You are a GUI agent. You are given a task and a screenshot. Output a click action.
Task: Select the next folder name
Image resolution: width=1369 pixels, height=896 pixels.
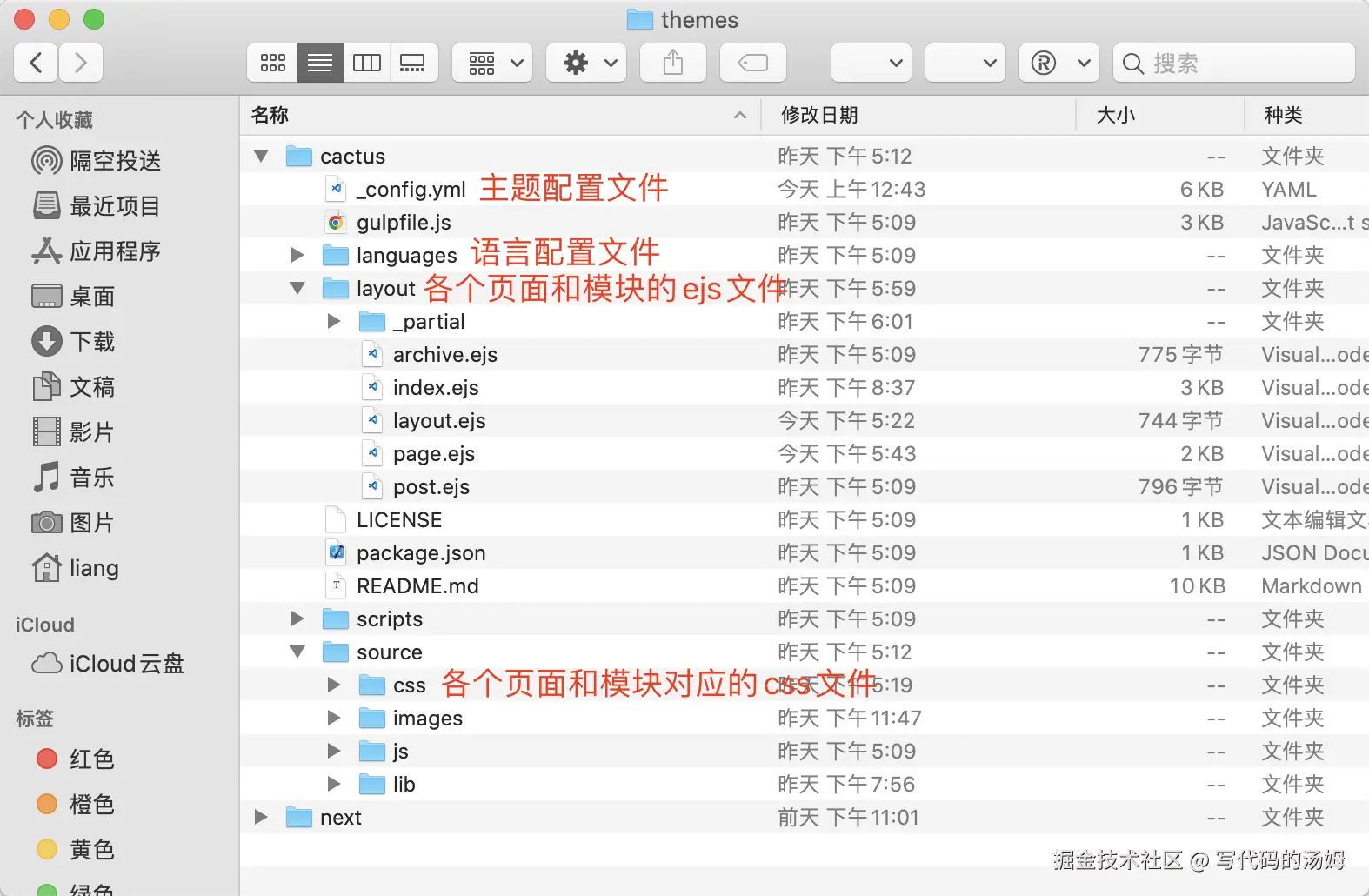click(x=340, y=817)
